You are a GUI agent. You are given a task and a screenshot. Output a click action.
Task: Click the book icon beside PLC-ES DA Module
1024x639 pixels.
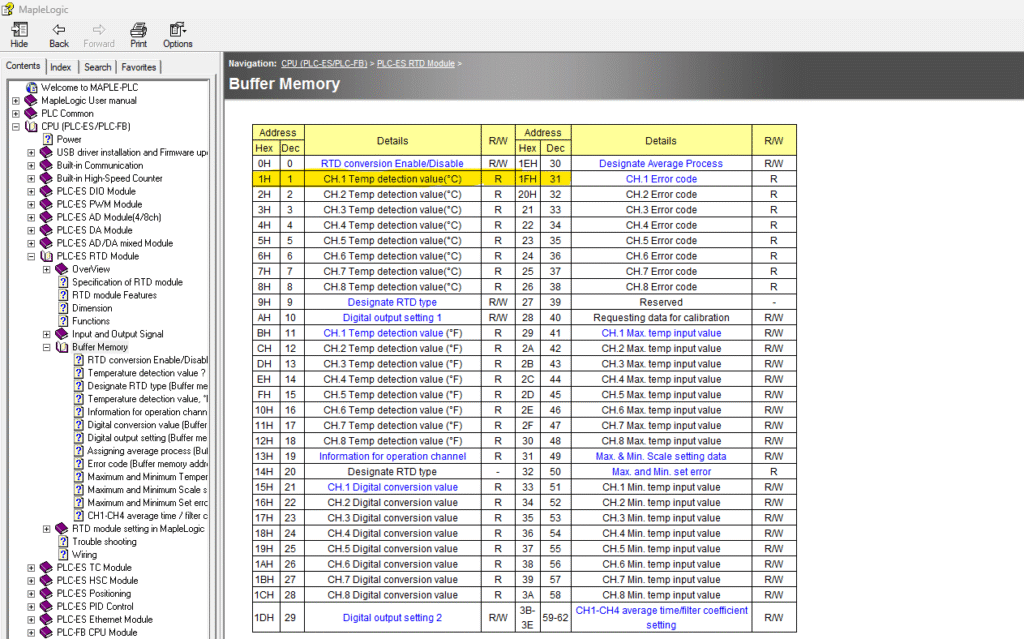coord(46,231)
